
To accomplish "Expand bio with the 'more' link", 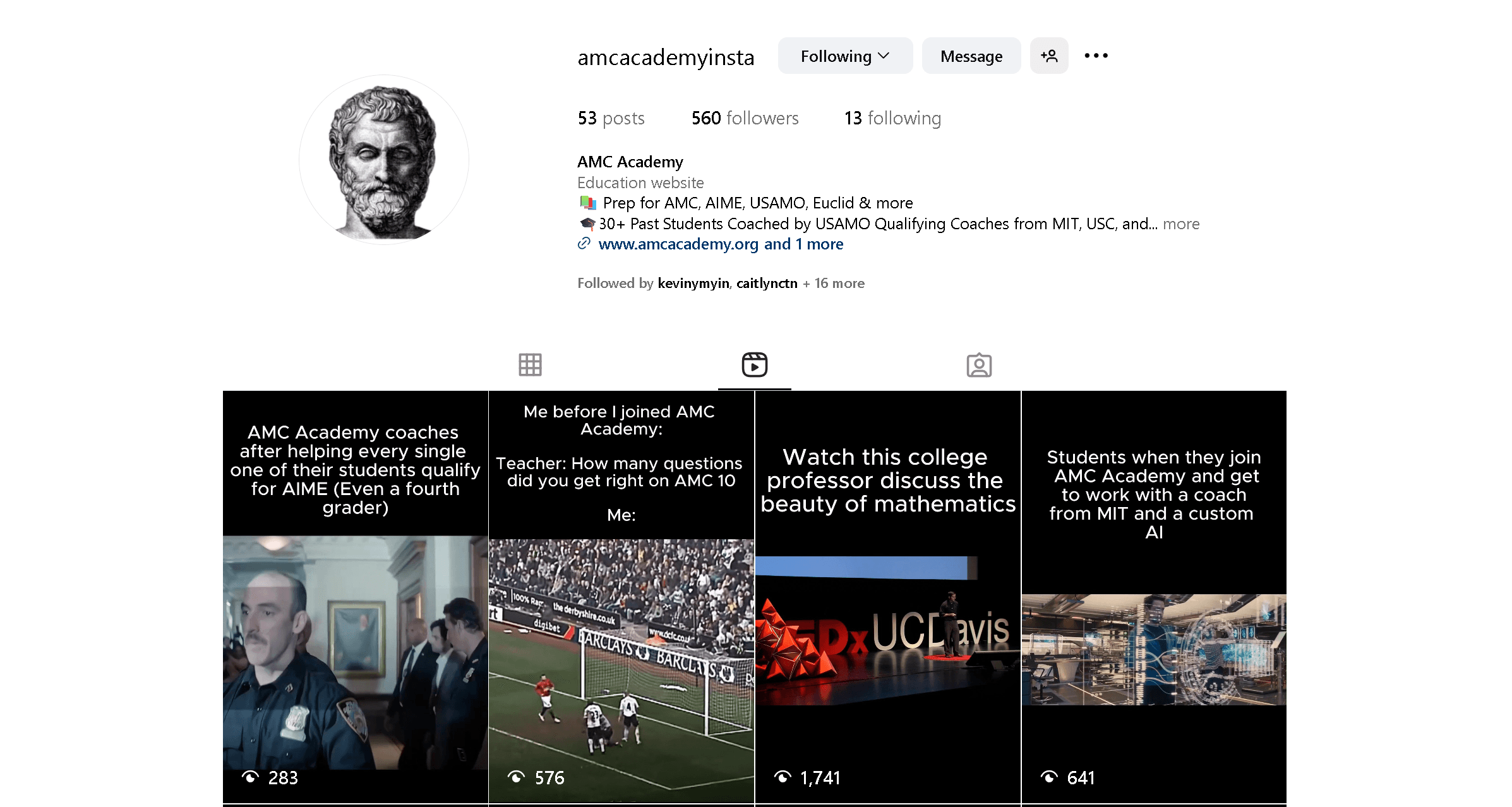I will (x=1181, y=224).
